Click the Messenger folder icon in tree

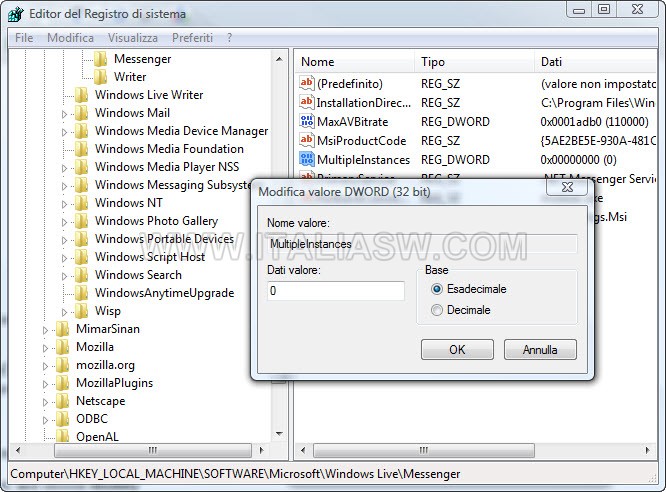pyautogui.click(x=100, y=59)
